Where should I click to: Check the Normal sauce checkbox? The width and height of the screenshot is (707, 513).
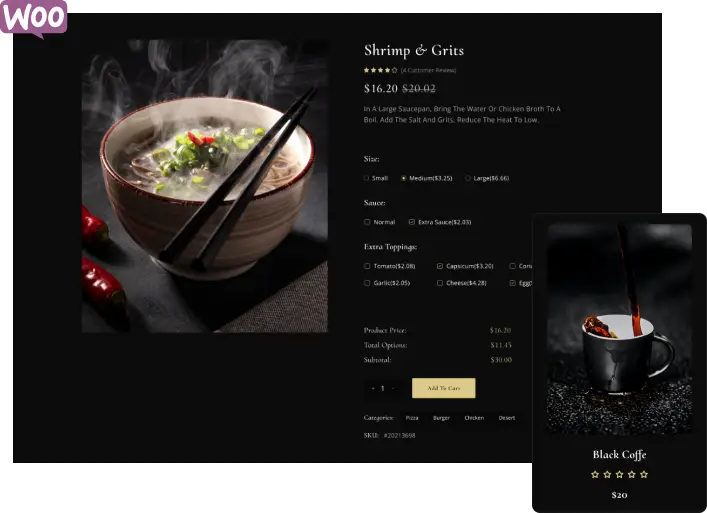pyautogui.click(x=367, y=222)
